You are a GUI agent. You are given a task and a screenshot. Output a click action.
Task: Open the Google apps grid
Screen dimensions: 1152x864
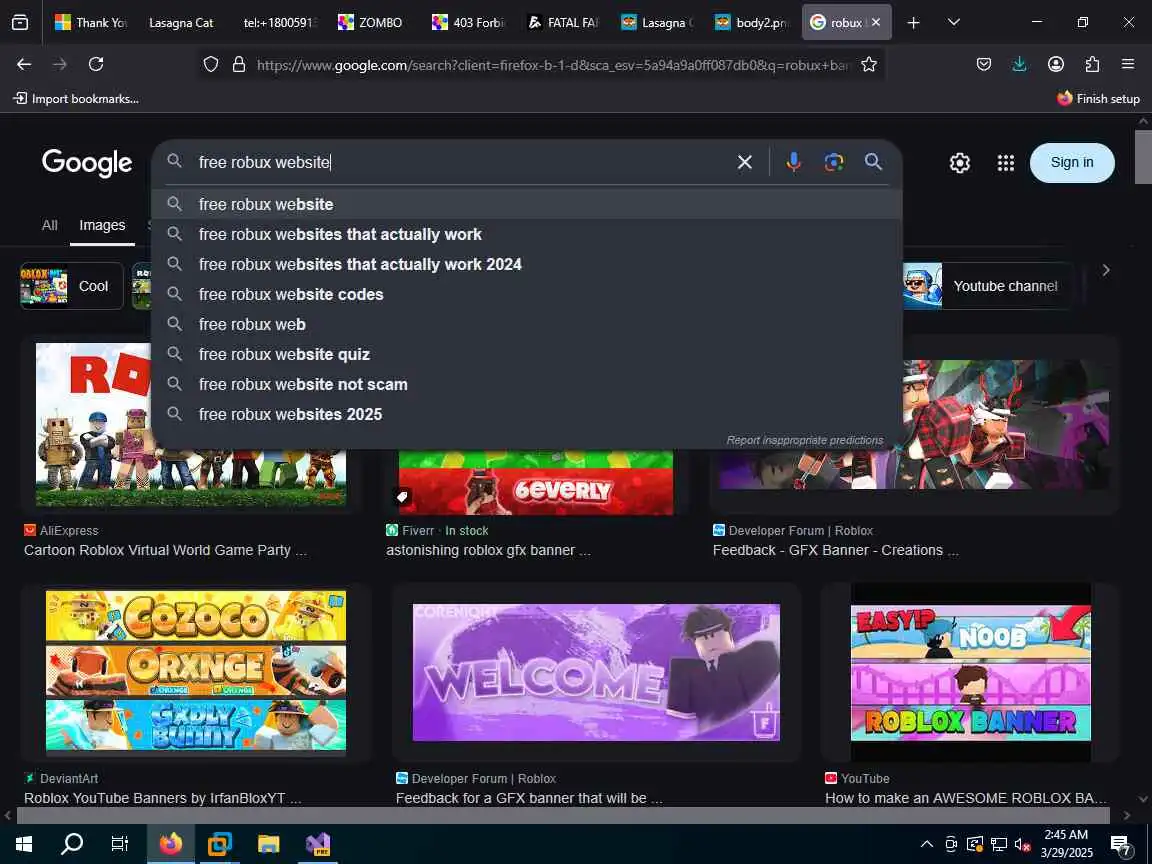[x=1006, y=163]
